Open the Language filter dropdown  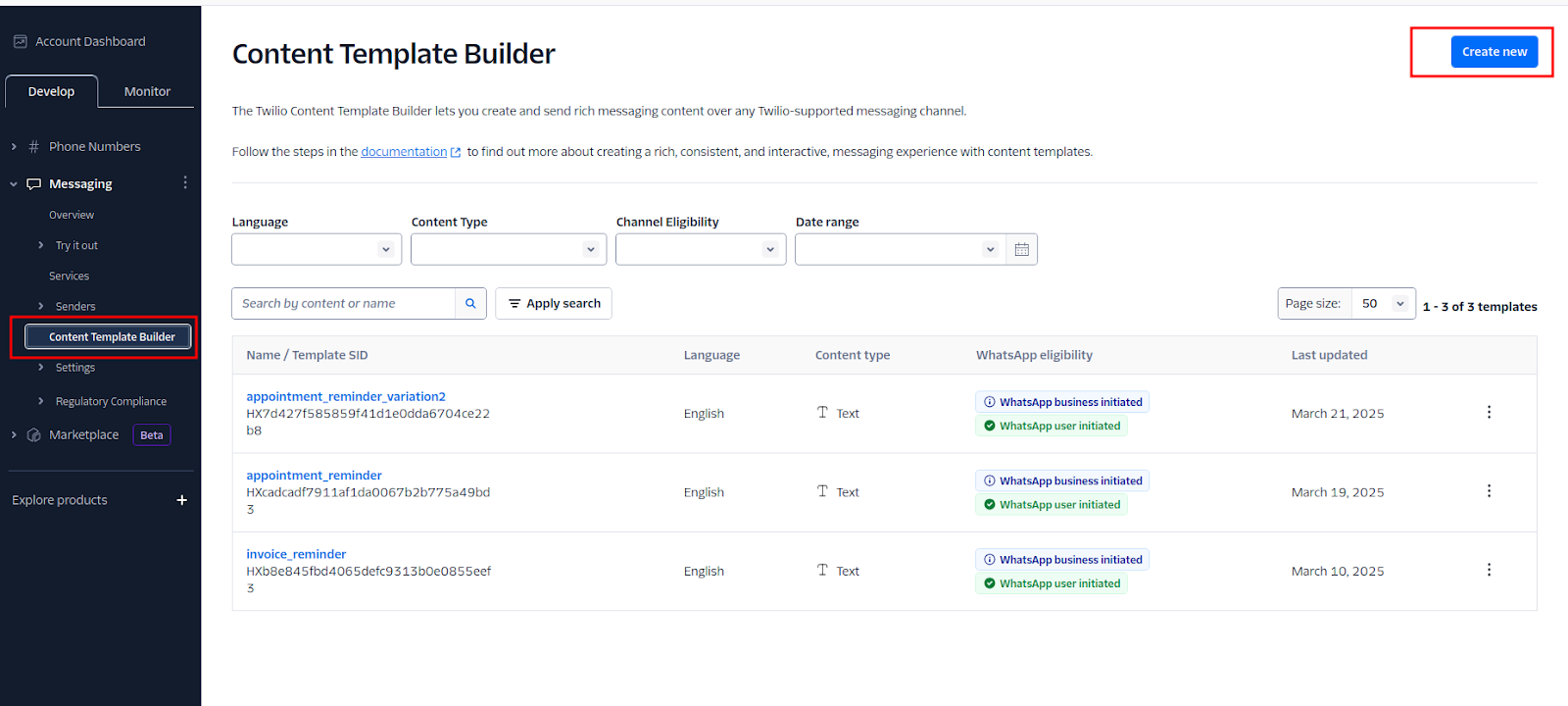click(x=317, y=249)
